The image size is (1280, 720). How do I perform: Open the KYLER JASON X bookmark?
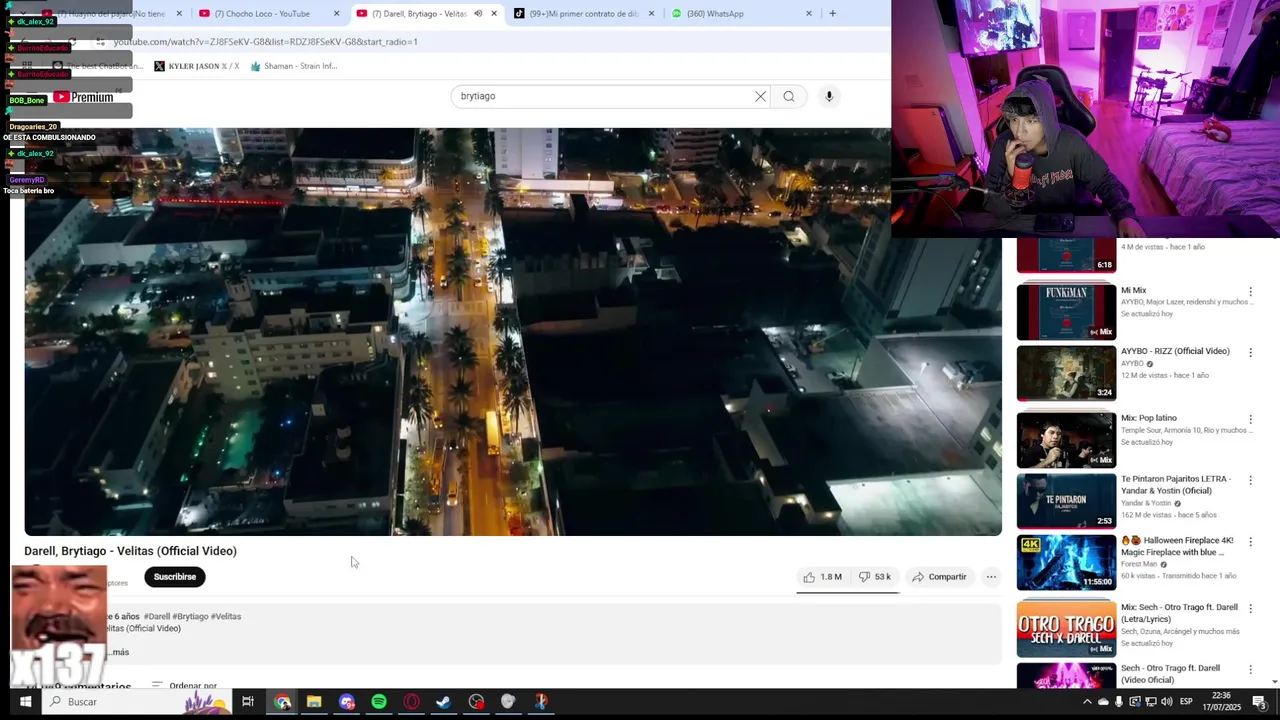tap(197, 66)
